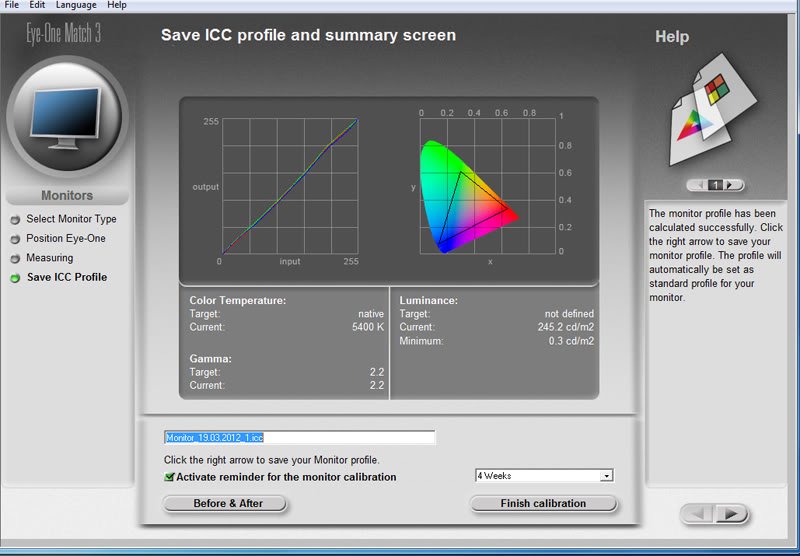Click the bullet beside Position Eye-One
Viewport: 800px width, 556px height.
tap(15, 239)
